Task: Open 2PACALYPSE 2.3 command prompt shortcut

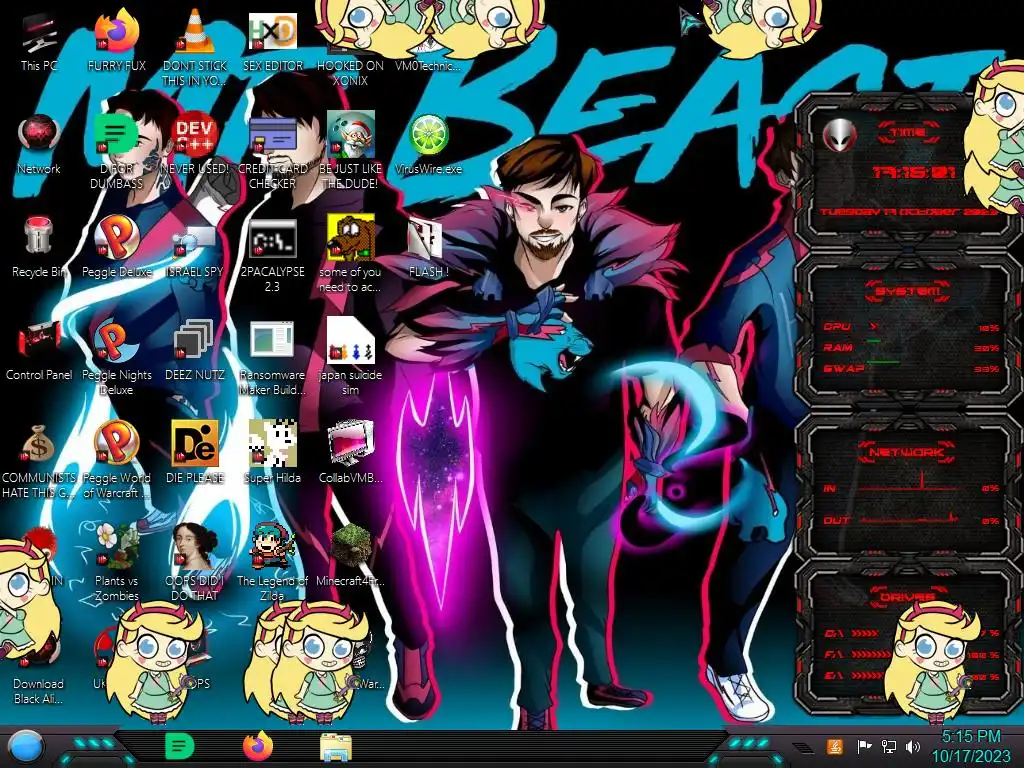Action: 272,255
